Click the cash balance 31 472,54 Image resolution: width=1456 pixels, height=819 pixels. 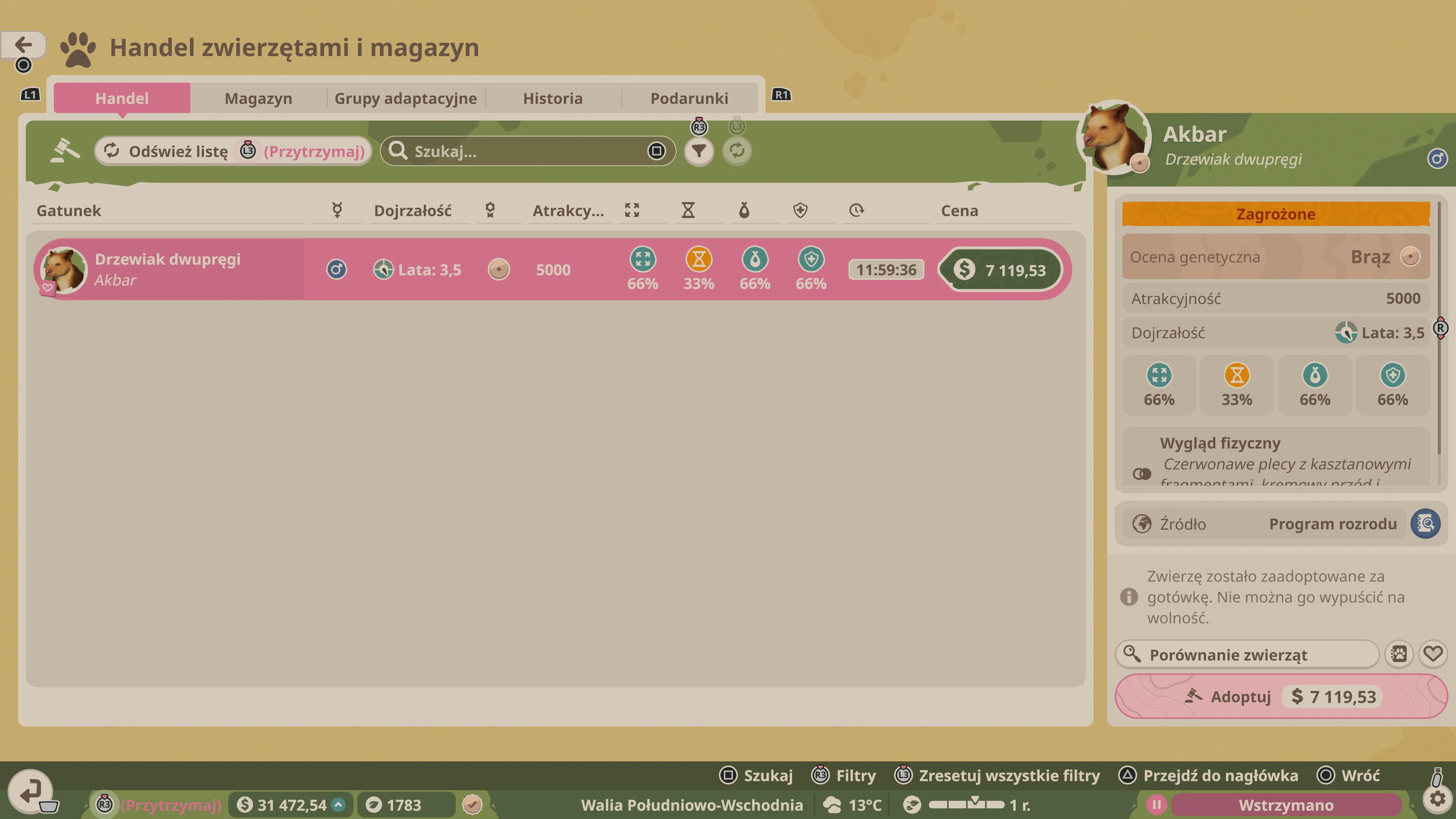[290, 805]
